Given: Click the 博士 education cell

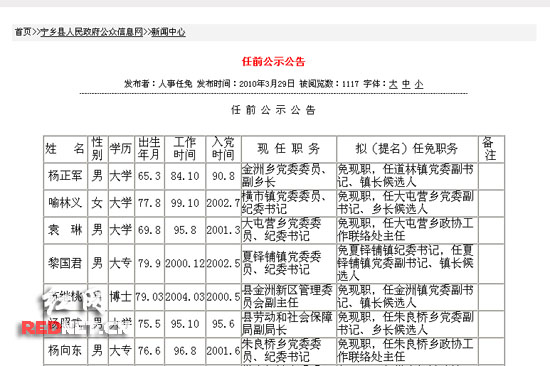Looking at the screenshot, I should coord(121,297).
